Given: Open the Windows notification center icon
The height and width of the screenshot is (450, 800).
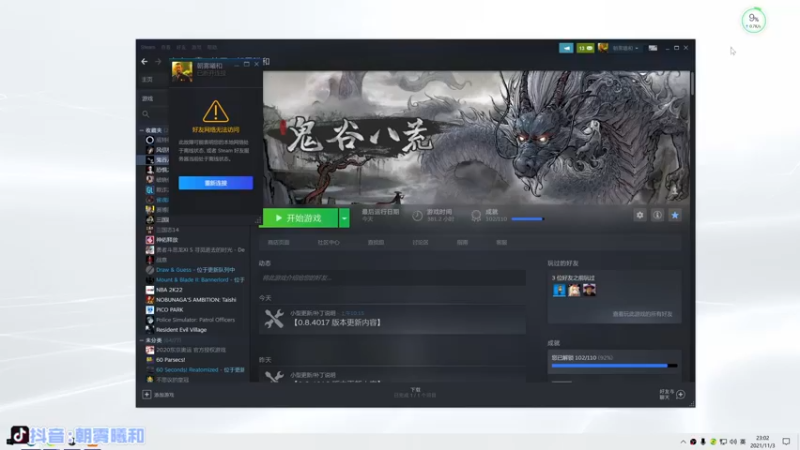Looking at the screenshot, I should 786,441.
